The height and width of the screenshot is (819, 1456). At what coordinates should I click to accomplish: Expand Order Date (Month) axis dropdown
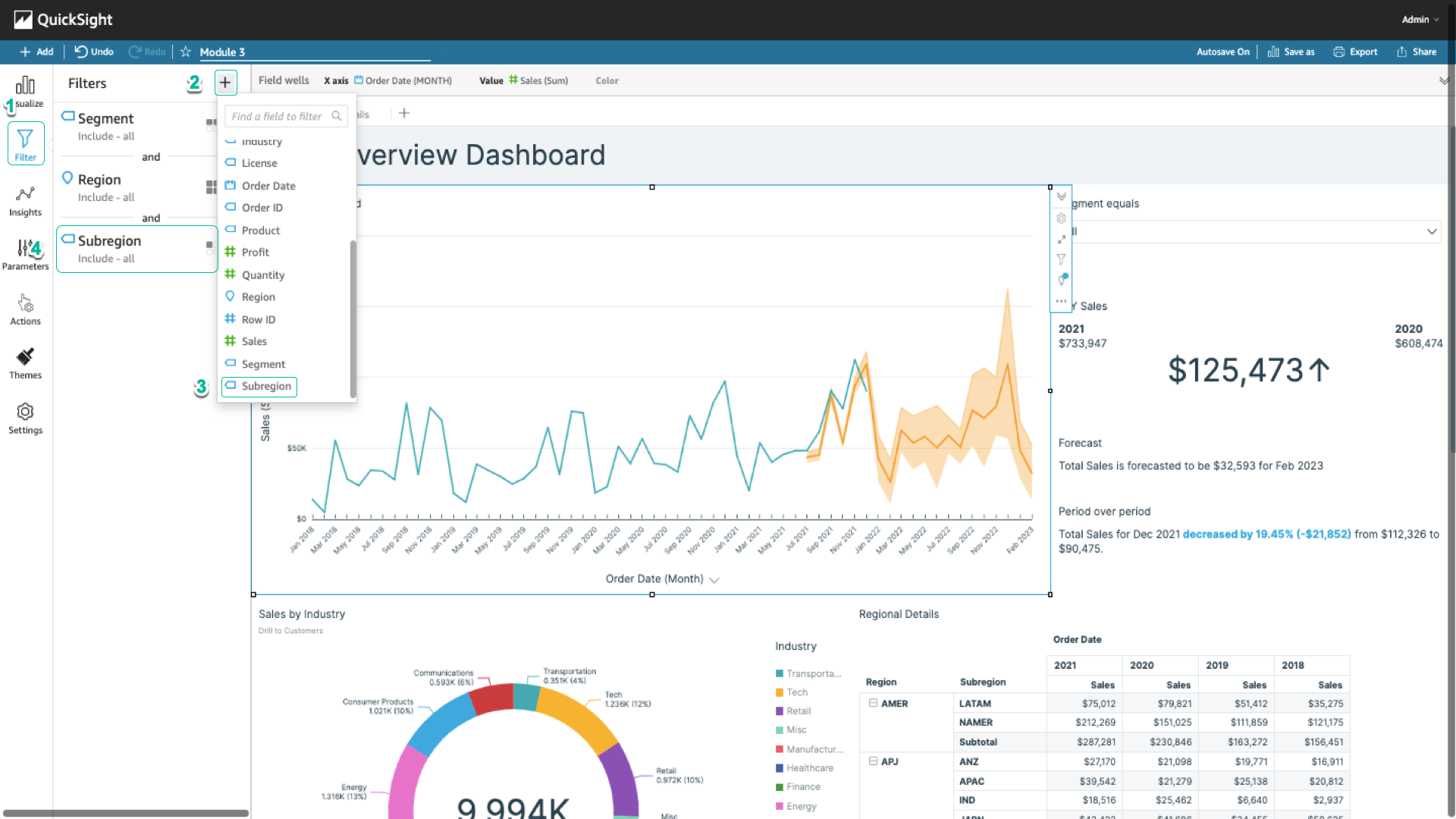(714, 579)
